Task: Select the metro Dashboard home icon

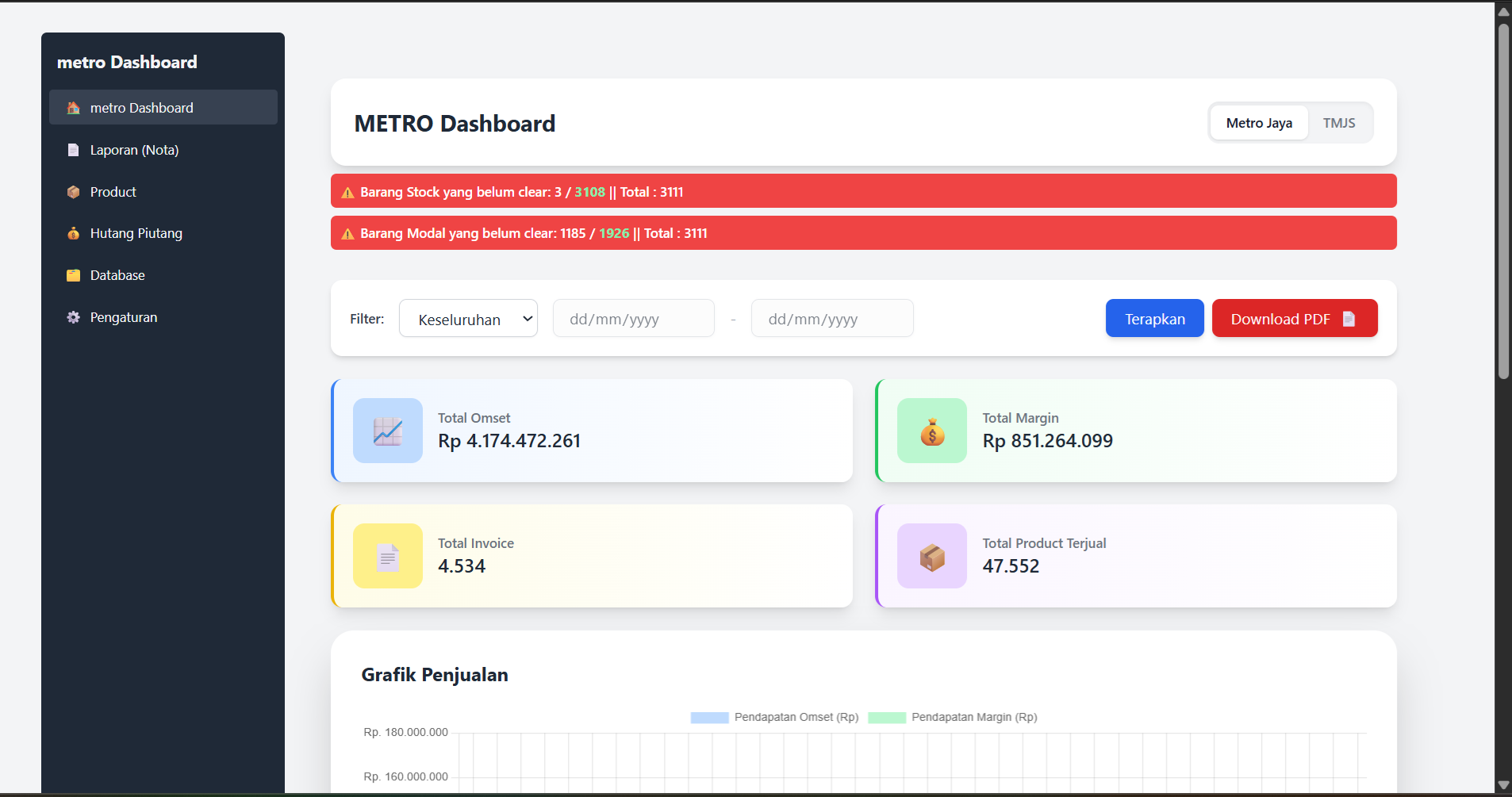Action: [73, 107]
